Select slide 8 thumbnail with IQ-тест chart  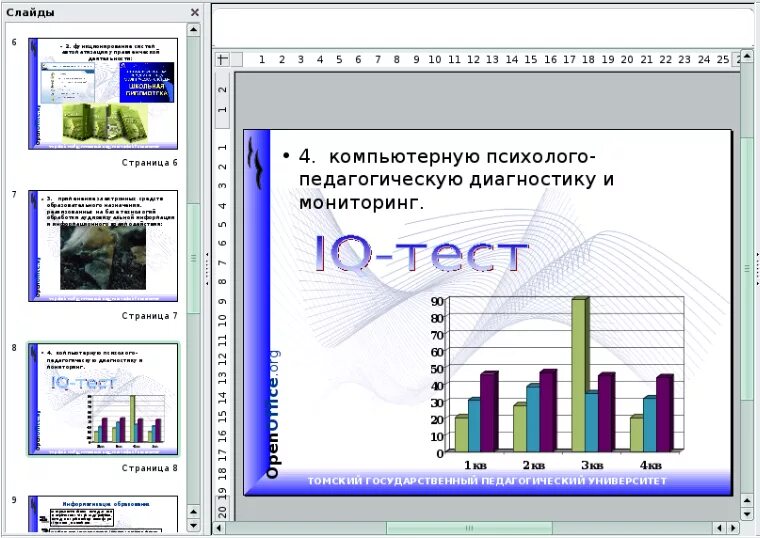click(103, 399)
